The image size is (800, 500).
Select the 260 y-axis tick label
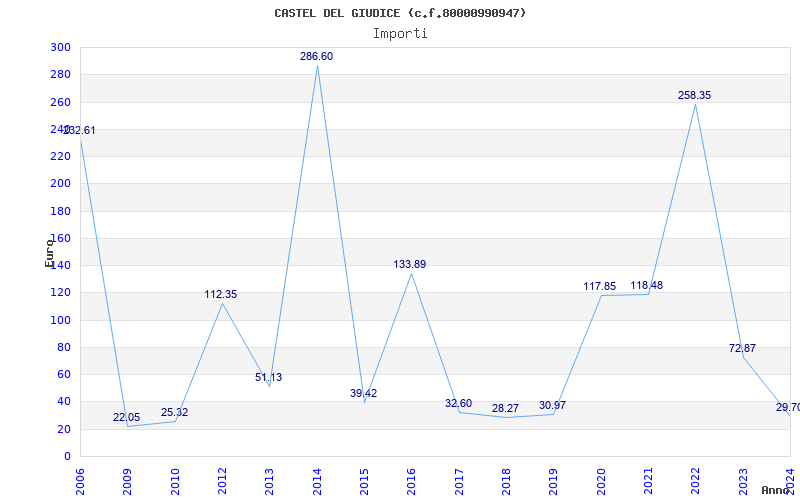[x=60, y=102]
